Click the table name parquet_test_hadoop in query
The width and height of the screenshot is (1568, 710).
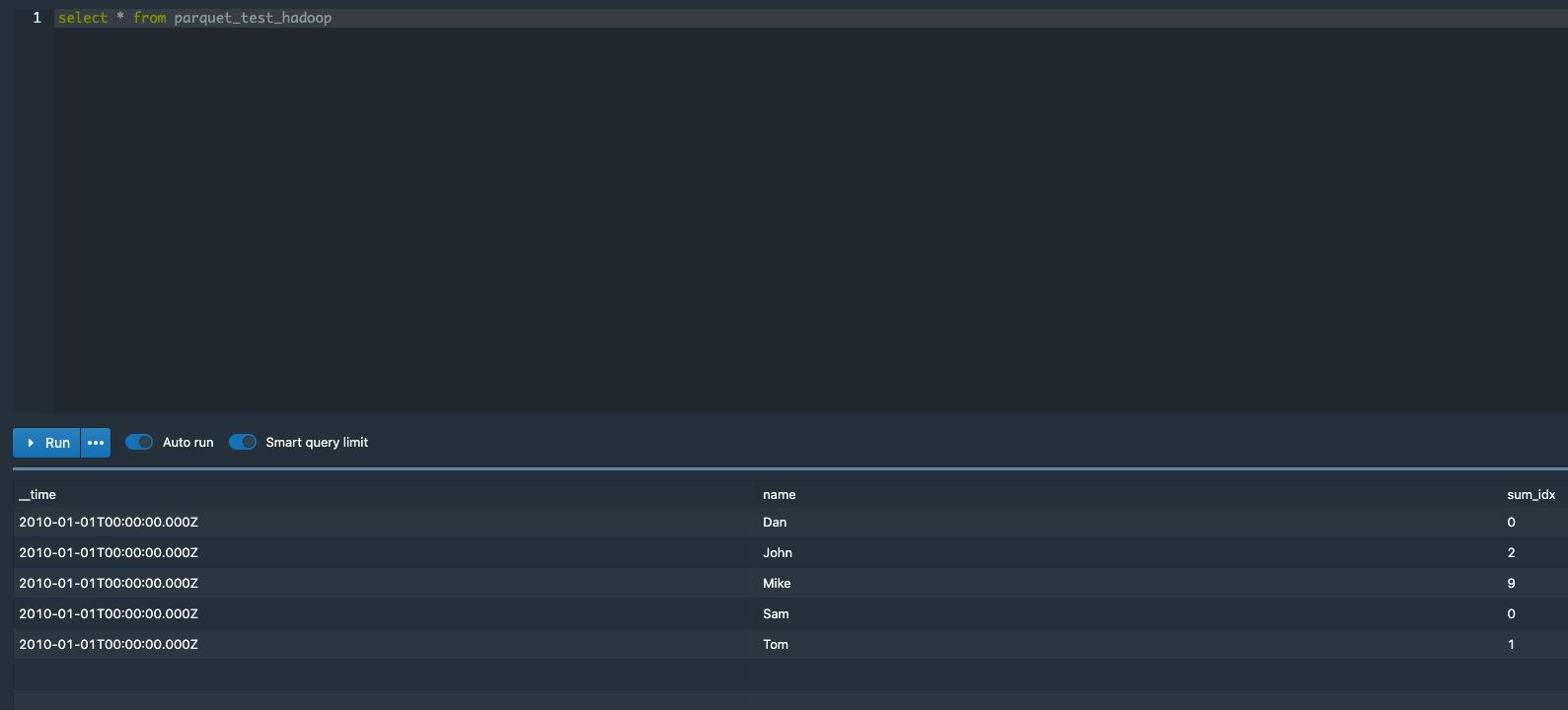click(253, 18)
